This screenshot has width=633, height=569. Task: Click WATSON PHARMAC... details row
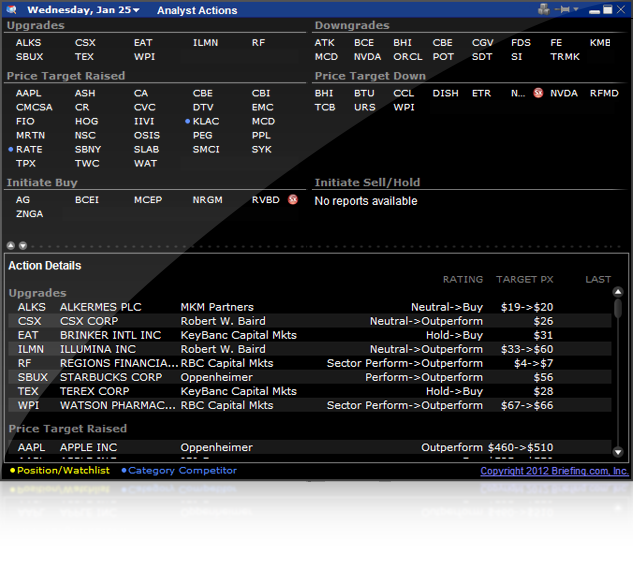tap(310, 405)
